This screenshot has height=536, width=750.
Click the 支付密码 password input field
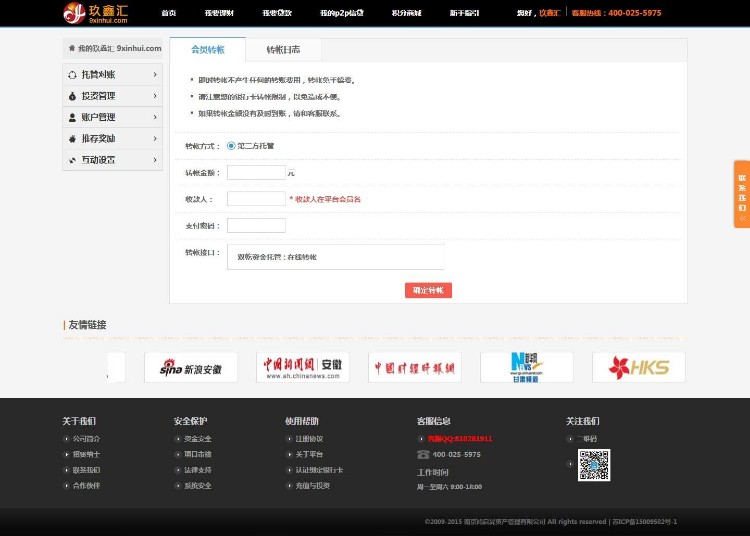[x=256, y=226]
